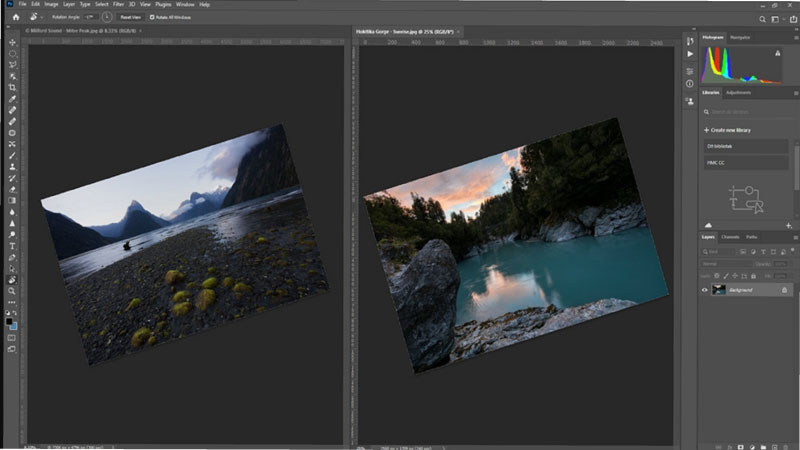Click Create new library

point(728,130)
